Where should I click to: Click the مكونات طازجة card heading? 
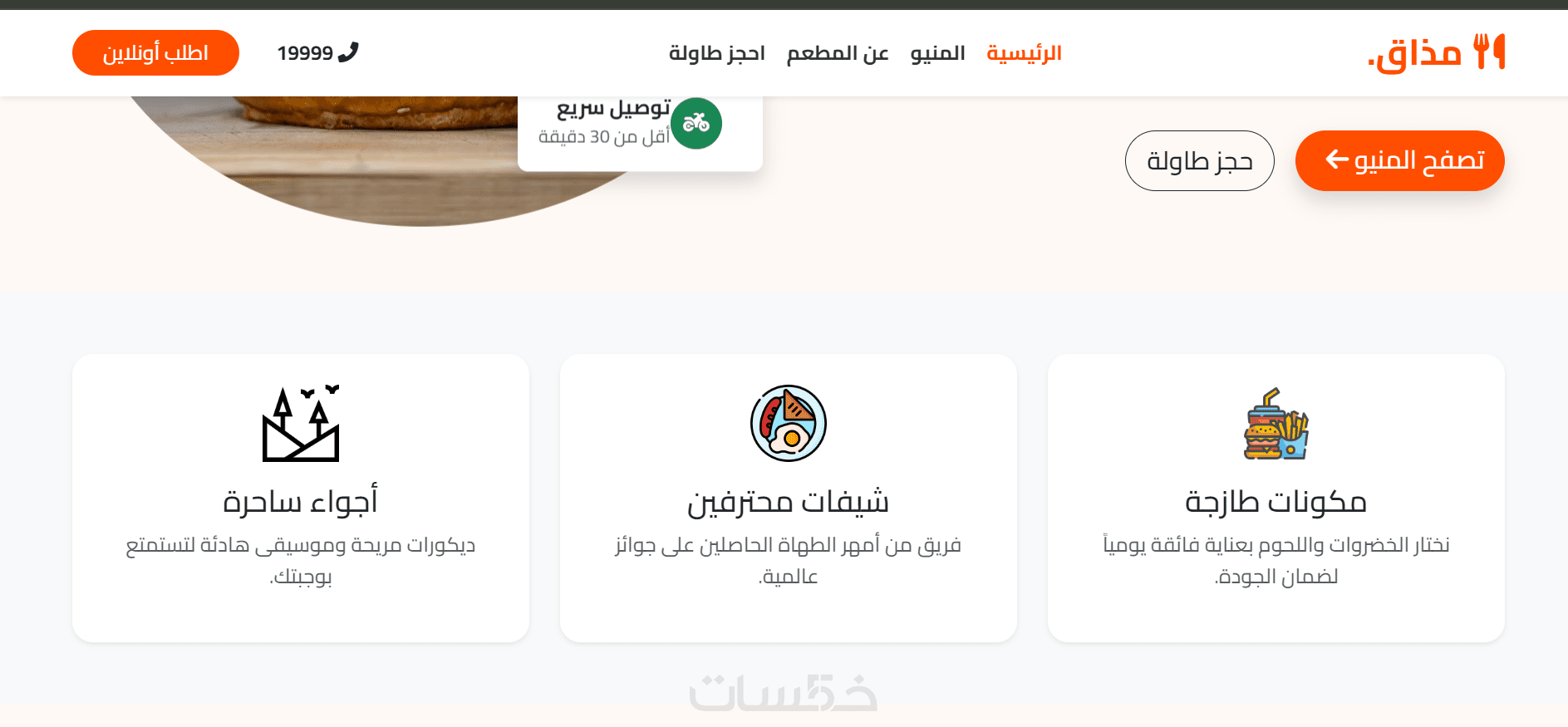[1276, 502]
